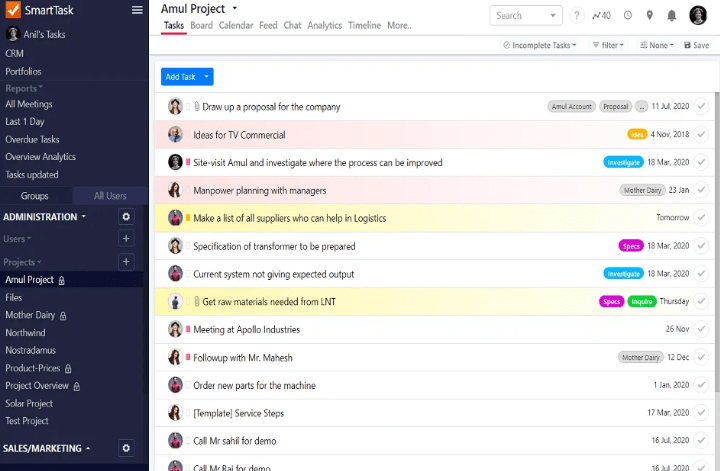Image resolution: width=720 pixels, height=471 pixels.
Task: Click the green Inquire tag
Action: pyautogui.click(x=641, y=301)
